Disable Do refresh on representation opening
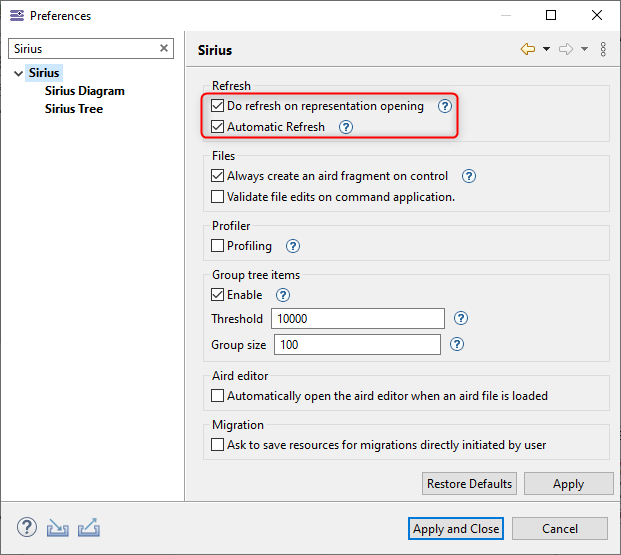This screenshot has width=621, height=555. (x=218, y=106)
